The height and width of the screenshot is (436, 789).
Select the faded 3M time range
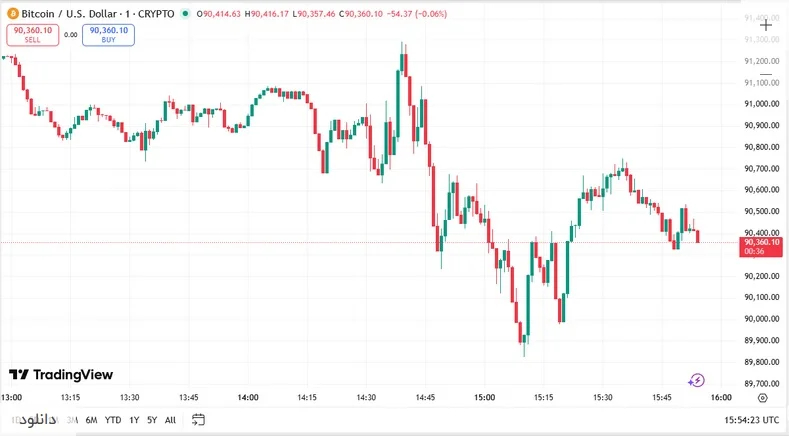tap(72, 420)
